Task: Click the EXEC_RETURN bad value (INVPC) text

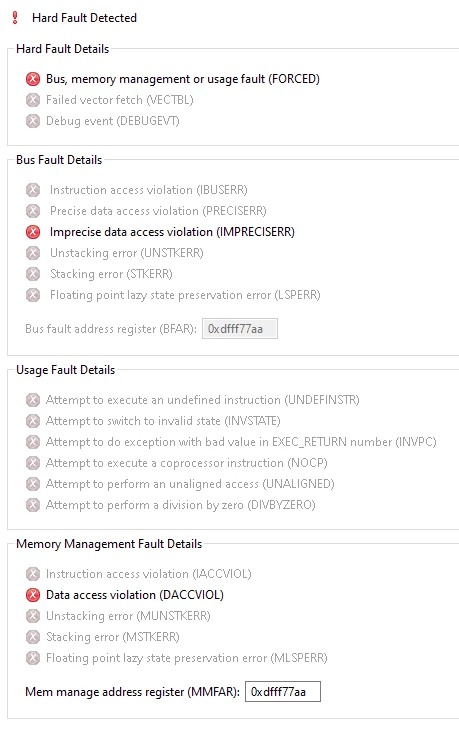Action: [241, 442]
